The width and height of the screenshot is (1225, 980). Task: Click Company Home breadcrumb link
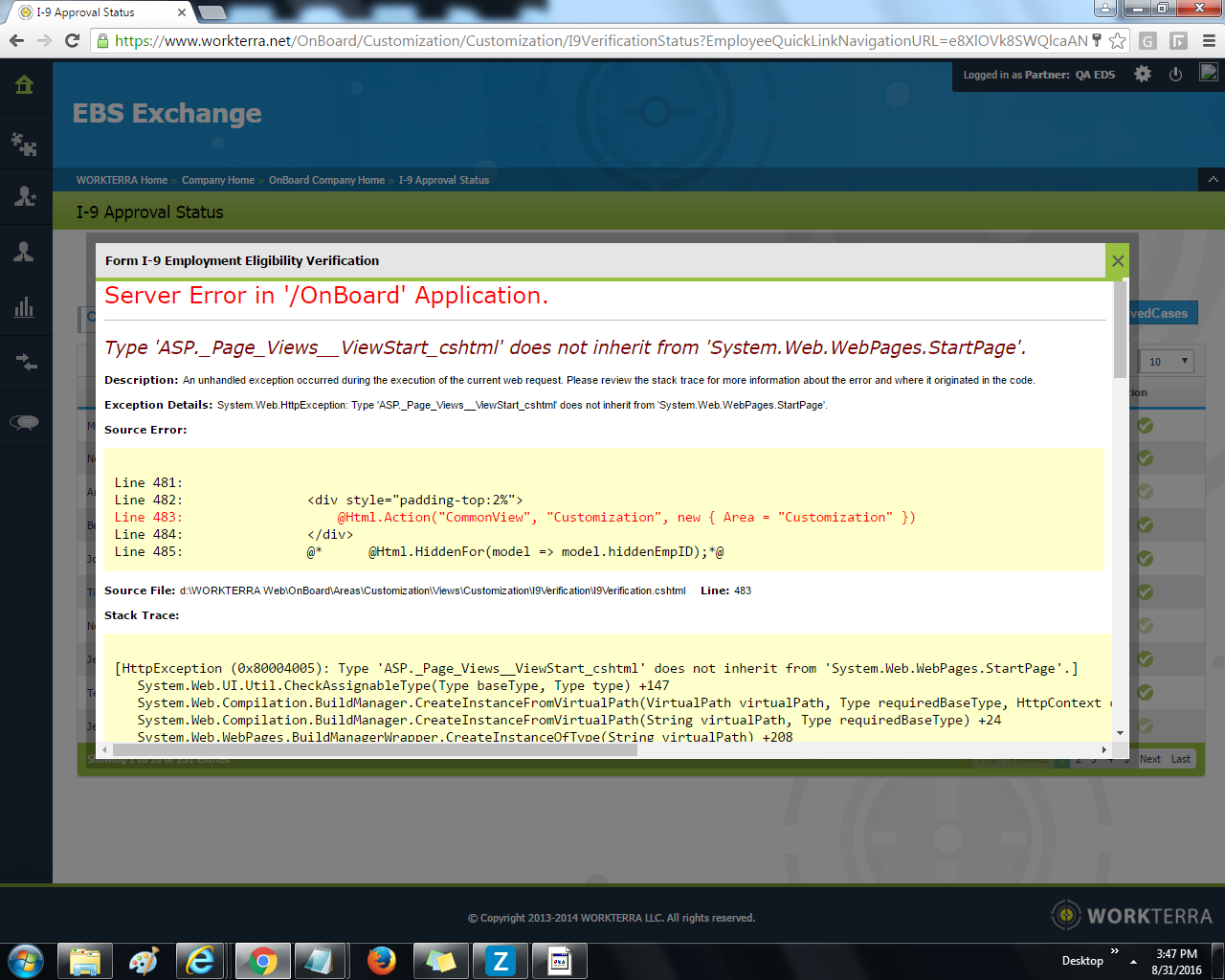tap(218, 180)
